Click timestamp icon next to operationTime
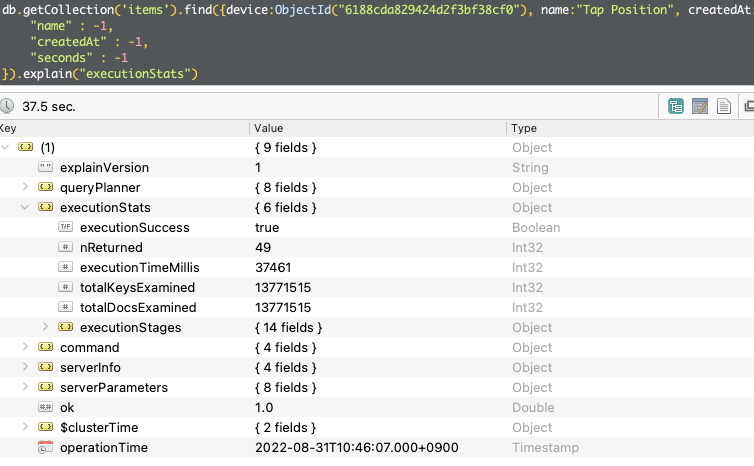This screenshot has width=754, height=466. 45,447
